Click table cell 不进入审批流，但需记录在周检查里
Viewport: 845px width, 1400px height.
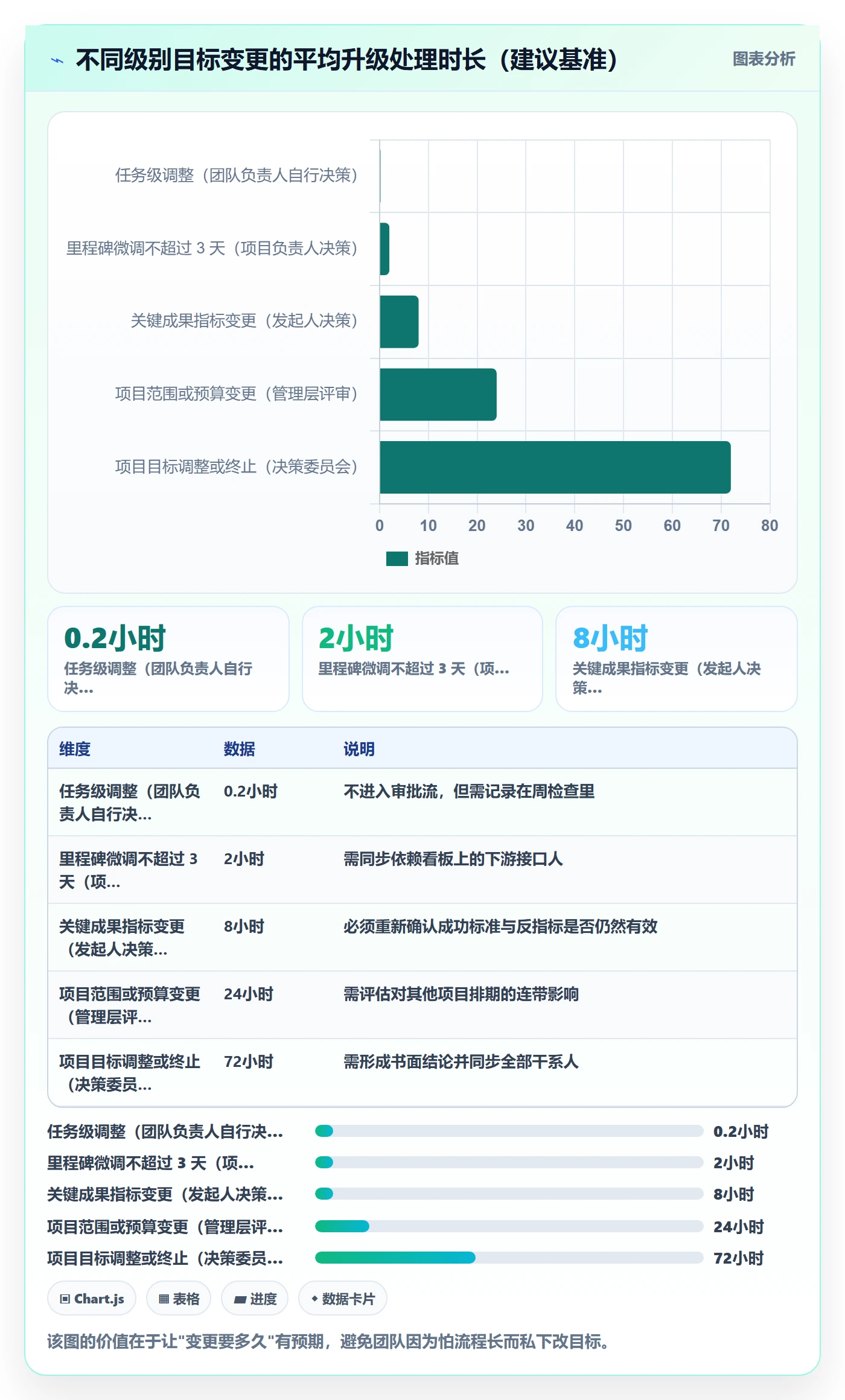pos(469,791)
